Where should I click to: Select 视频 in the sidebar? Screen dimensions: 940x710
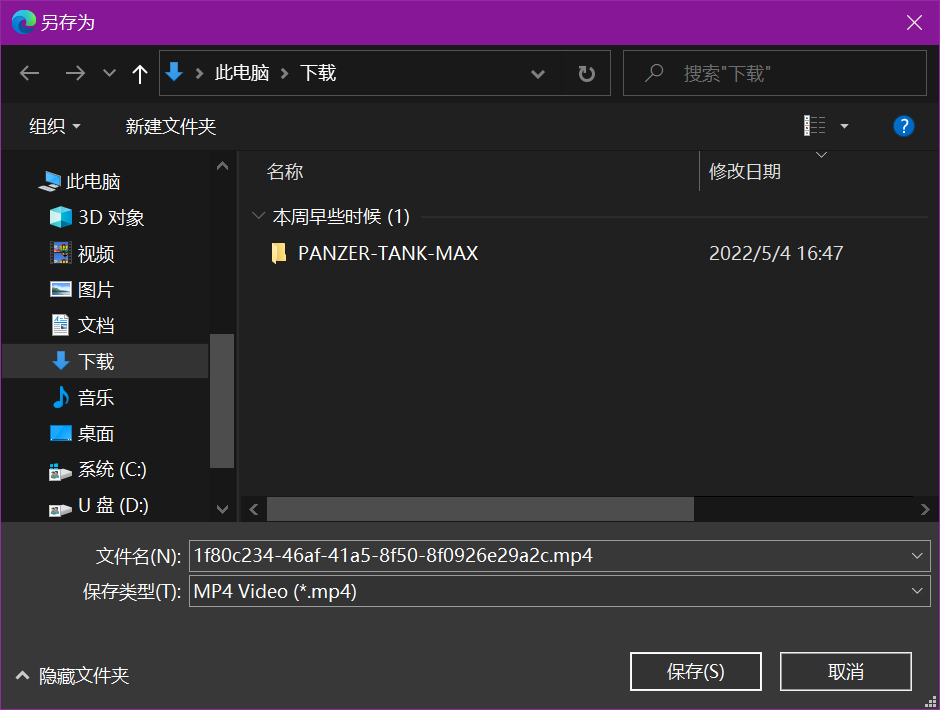point(96,253)
